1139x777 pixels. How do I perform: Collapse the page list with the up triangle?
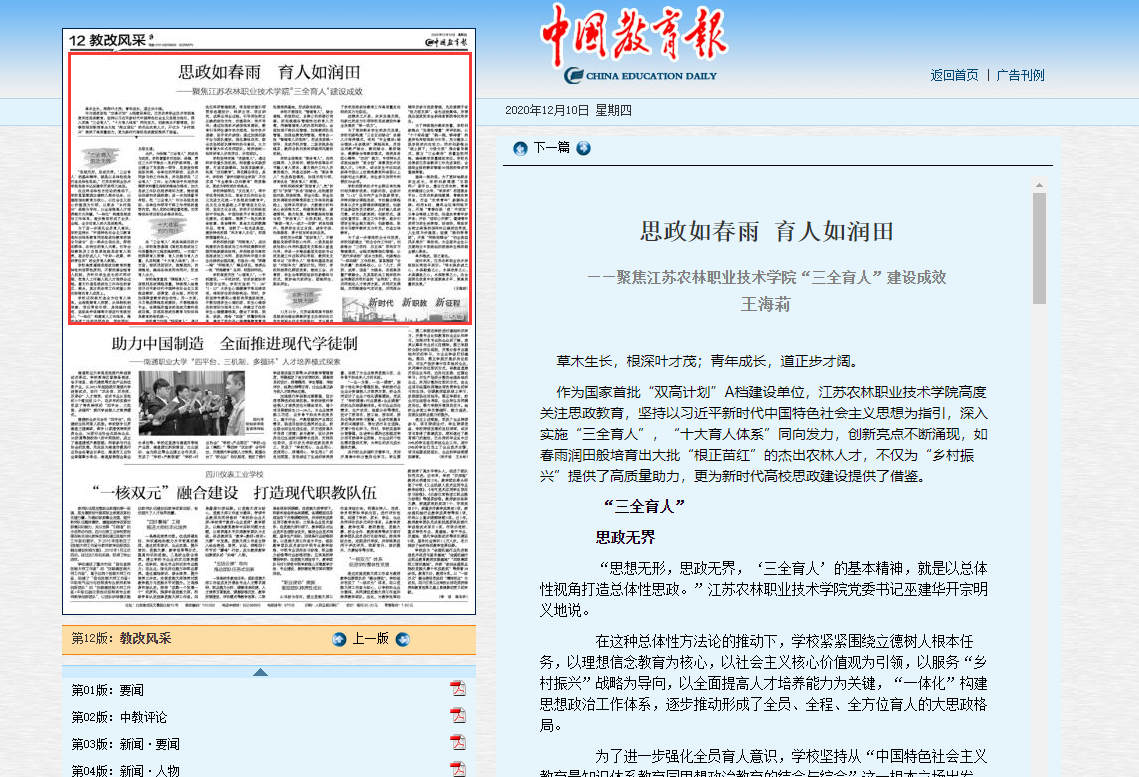click(260, 672)
